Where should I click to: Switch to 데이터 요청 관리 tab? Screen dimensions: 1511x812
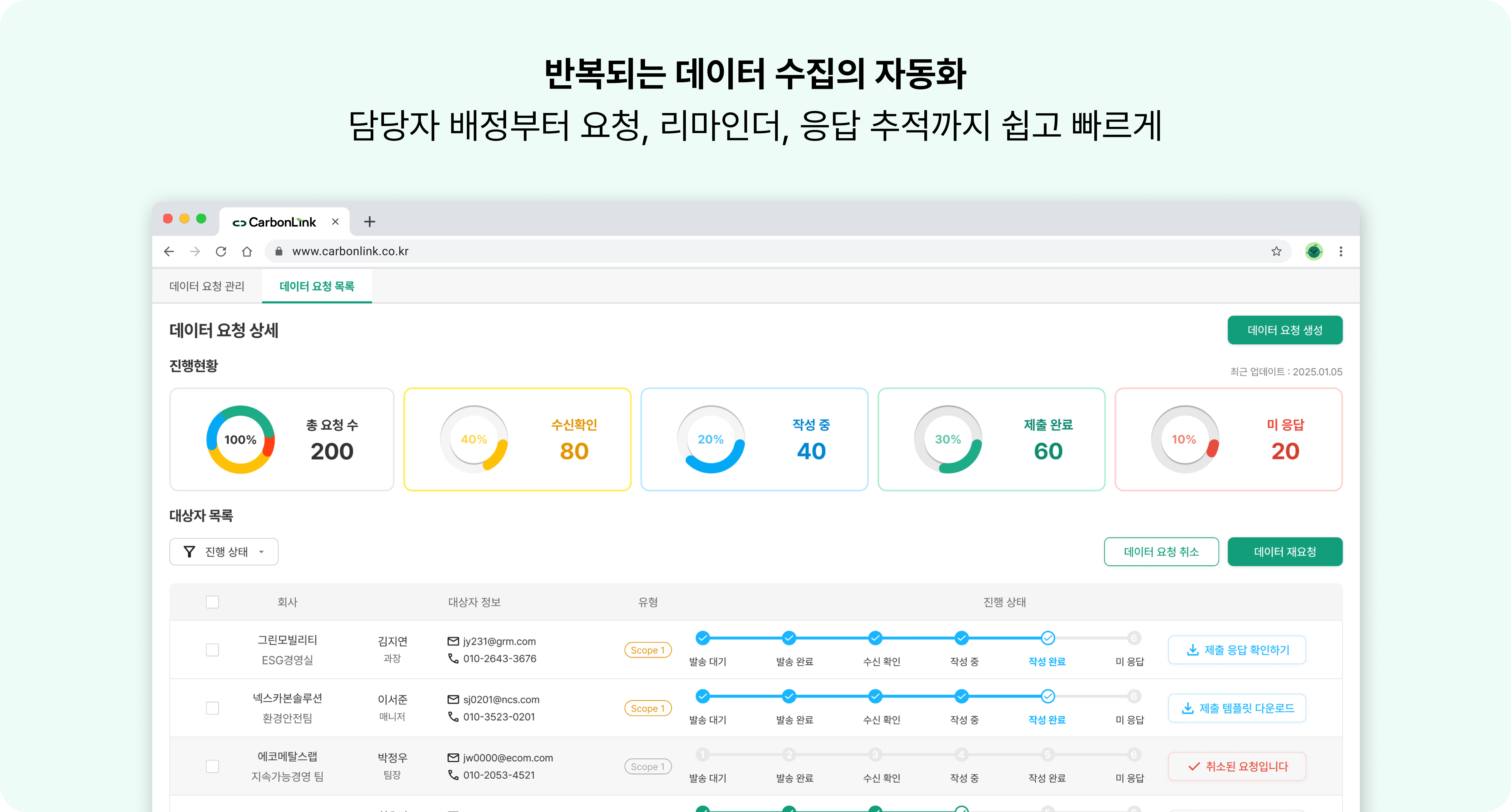click(207, 286)
